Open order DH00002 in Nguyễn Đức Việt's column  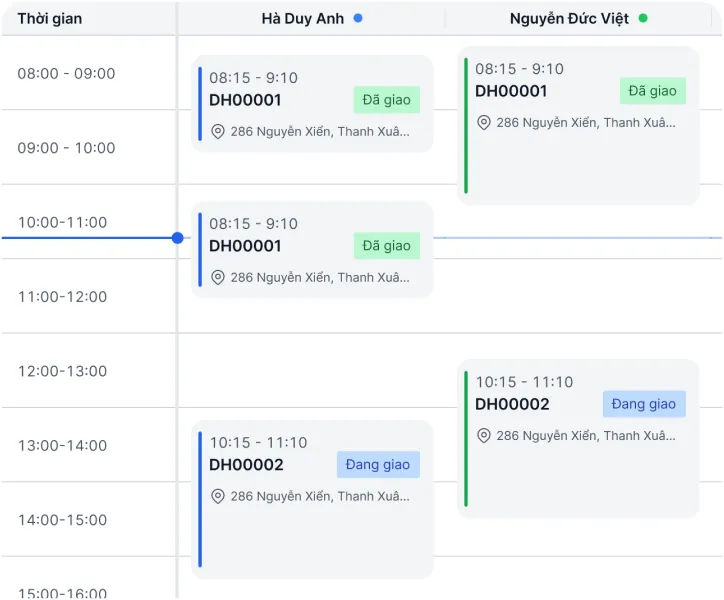tap(512, 404)
